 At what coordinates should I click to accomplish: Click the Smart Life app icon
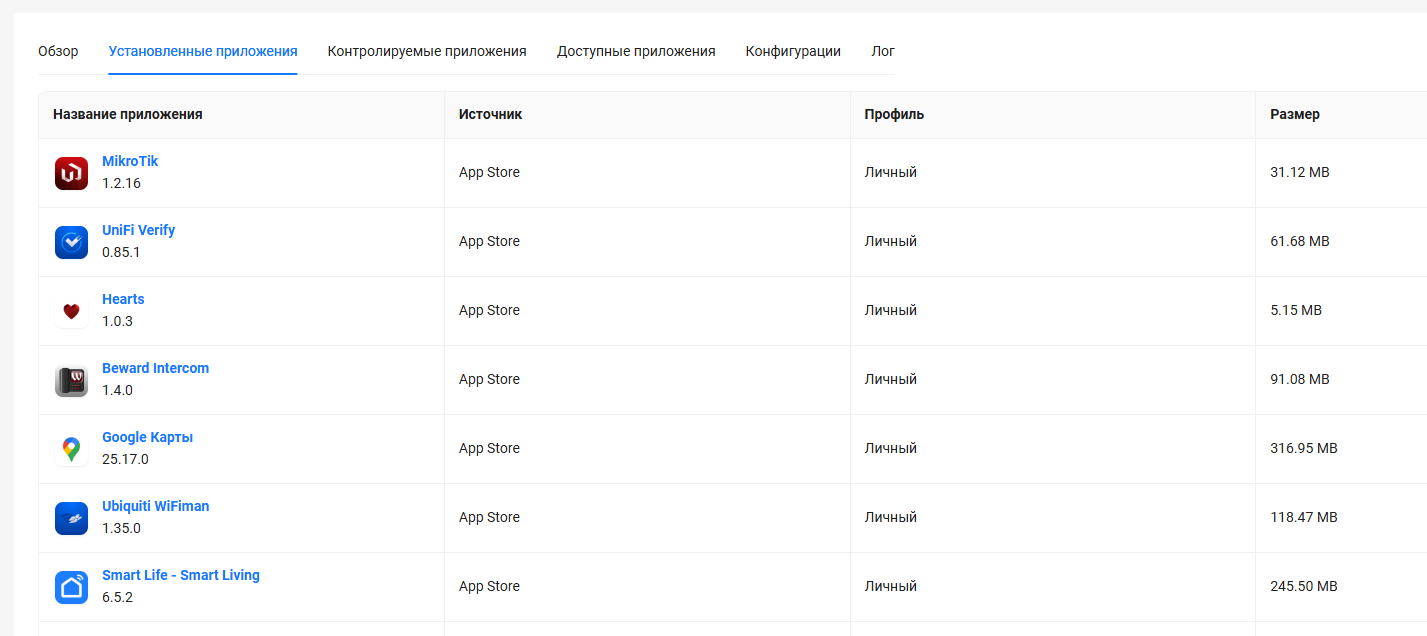pyautogui.click(x=71, y=587)
